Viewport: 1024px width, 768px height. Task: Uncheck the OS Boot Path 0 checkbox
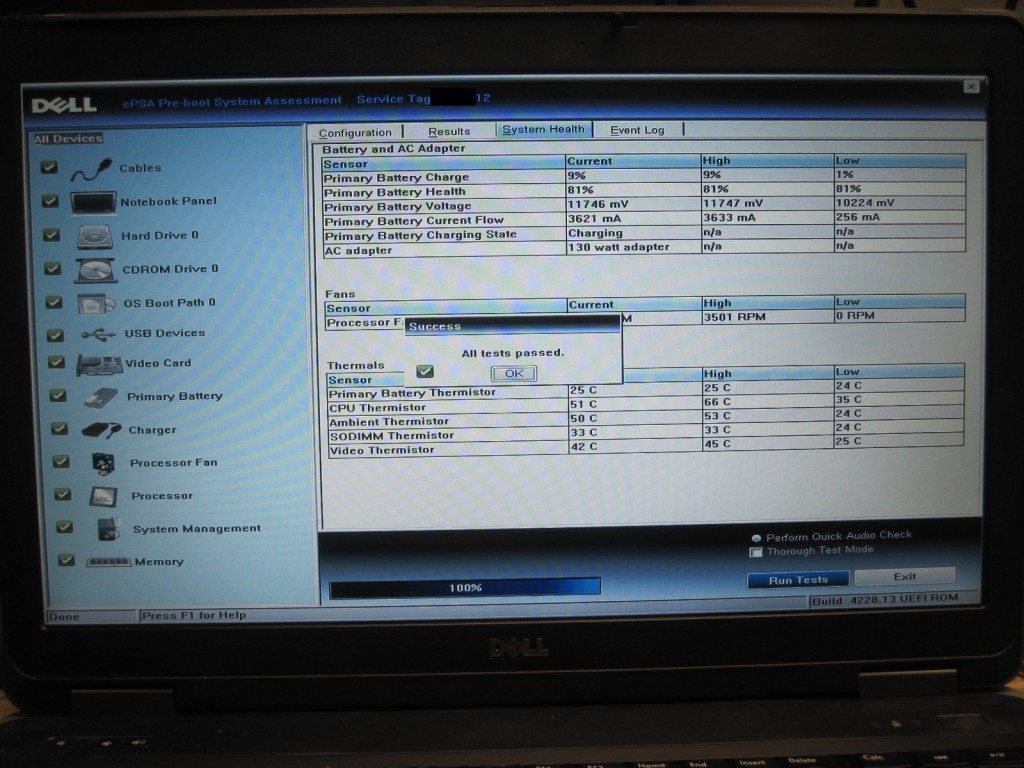point(54,302)
